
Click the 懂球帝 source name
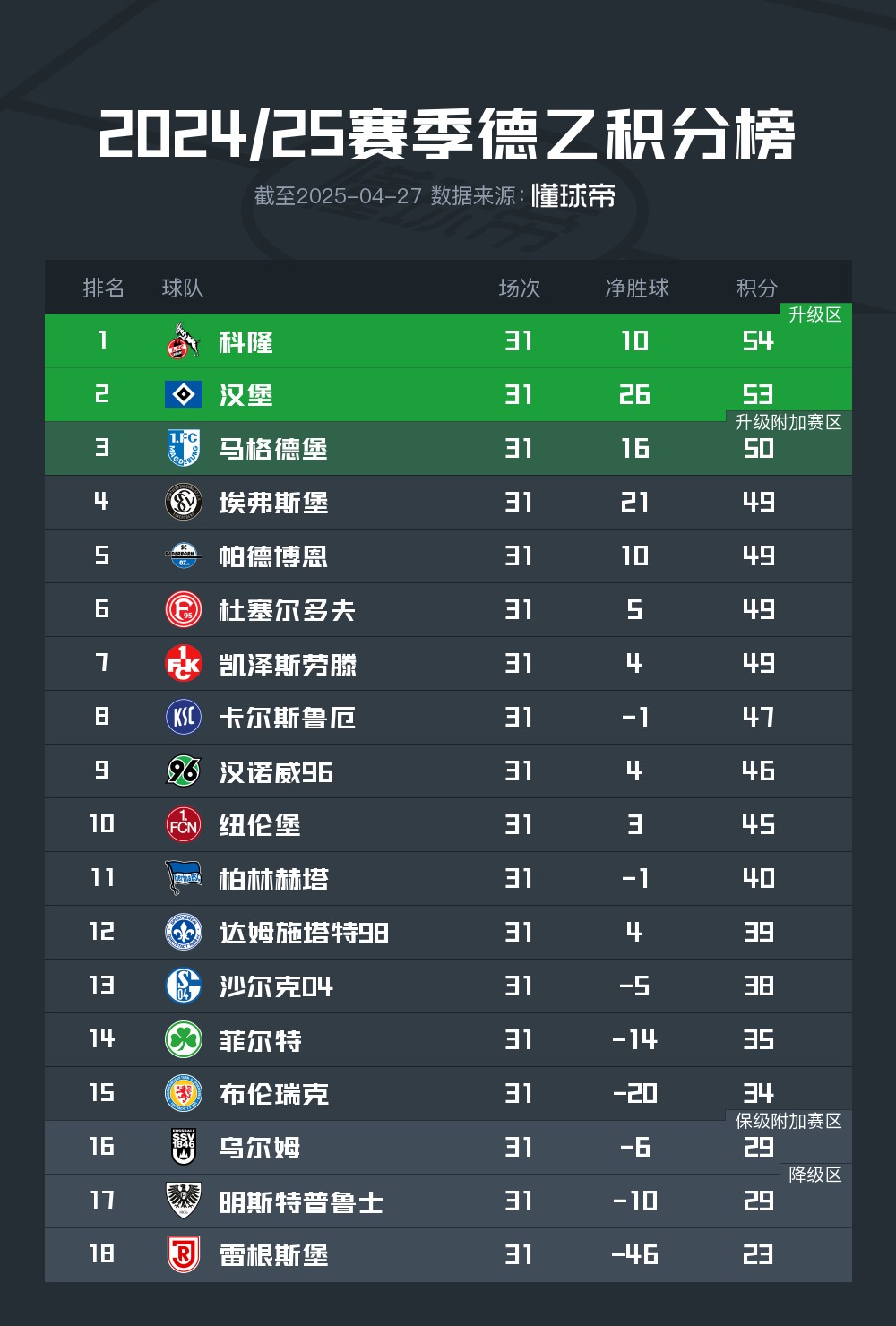(x=573, y=195)
